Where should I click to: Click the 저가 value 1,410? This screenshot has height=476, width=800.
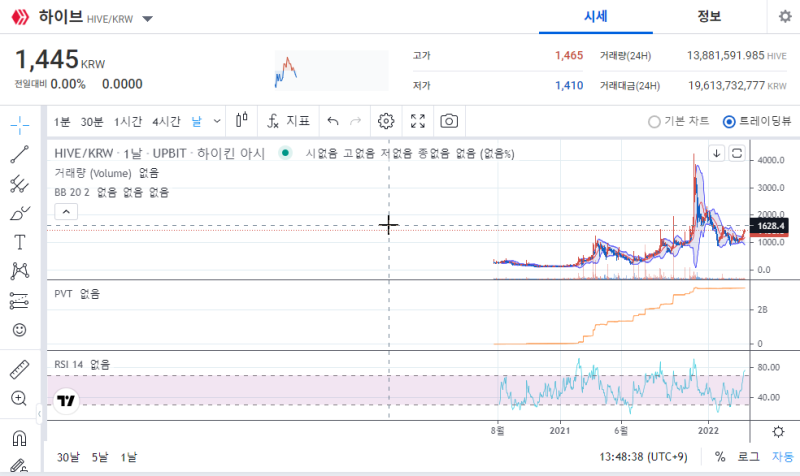click(569, 85)
